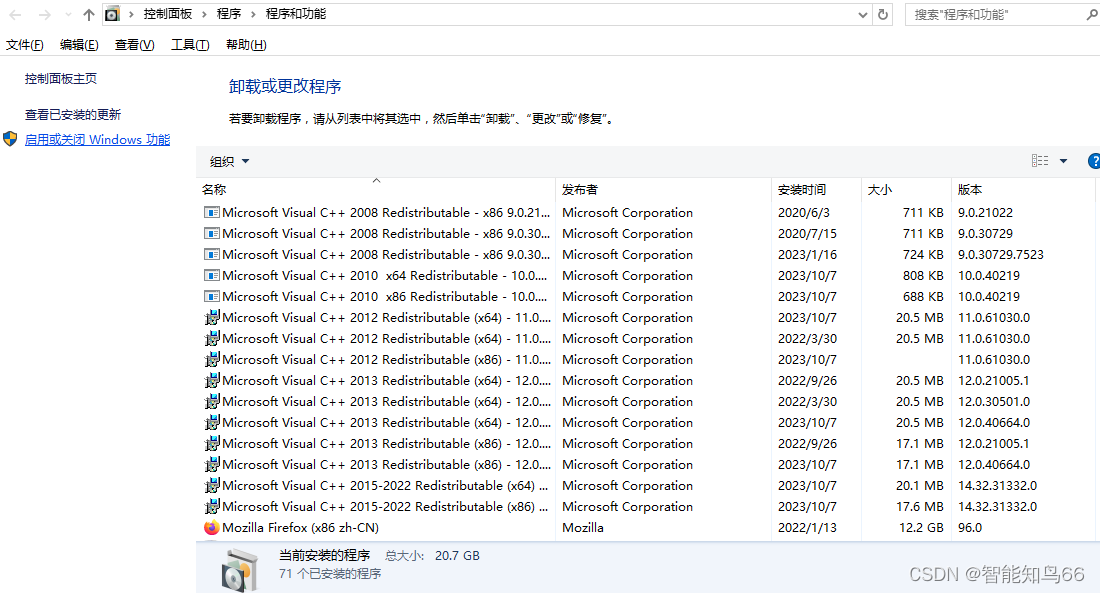Image resolution: width=1100 pixels, height=593 pixels.
Task: Click the Mozilla Firefox icon
Action: tap(211, 528)
